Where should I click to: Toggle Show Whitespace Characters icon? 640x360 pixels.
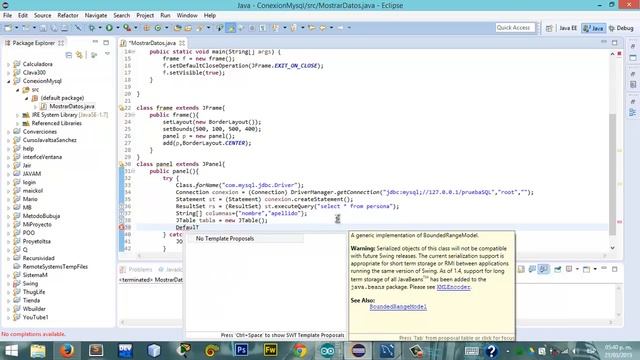tap(262, 28)
